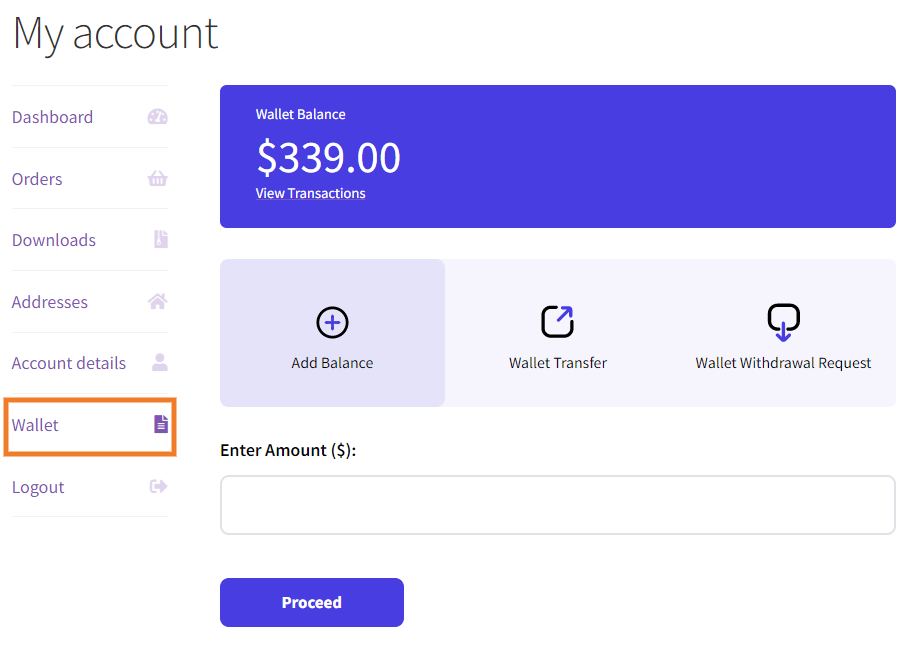Screen dimensions: 924x648
Task: Select the Wallet Transfer tab label
Action: 558,363
